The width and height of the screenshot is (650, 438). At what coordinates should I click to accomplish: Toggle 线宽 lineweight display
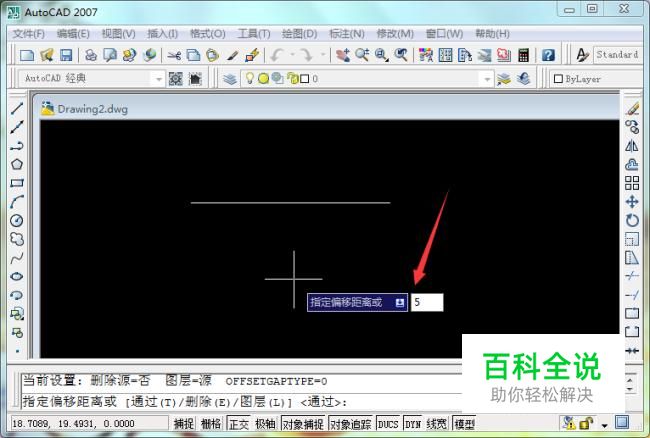tap(437, 423)
